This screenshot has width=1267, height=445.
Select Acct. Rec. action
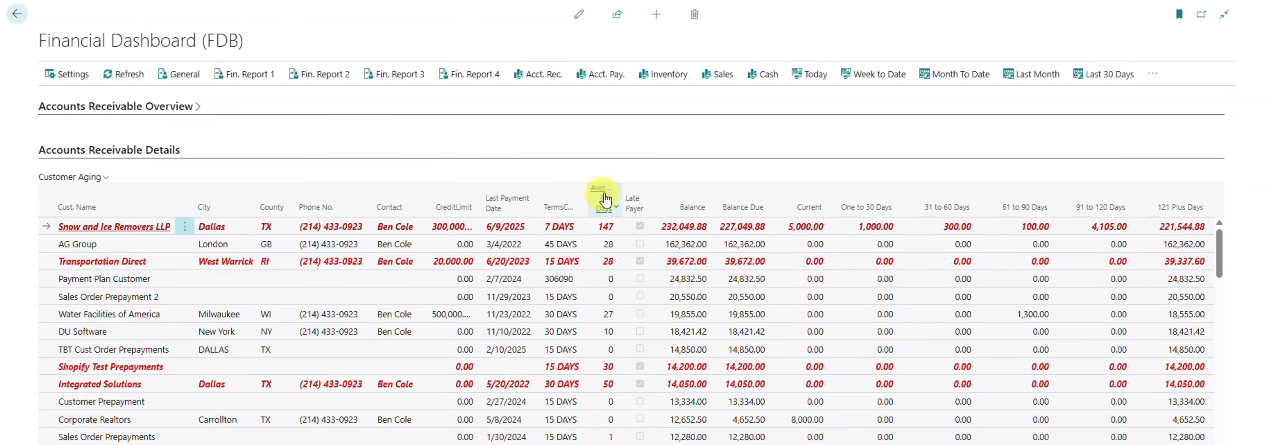(x=538, y=74)
